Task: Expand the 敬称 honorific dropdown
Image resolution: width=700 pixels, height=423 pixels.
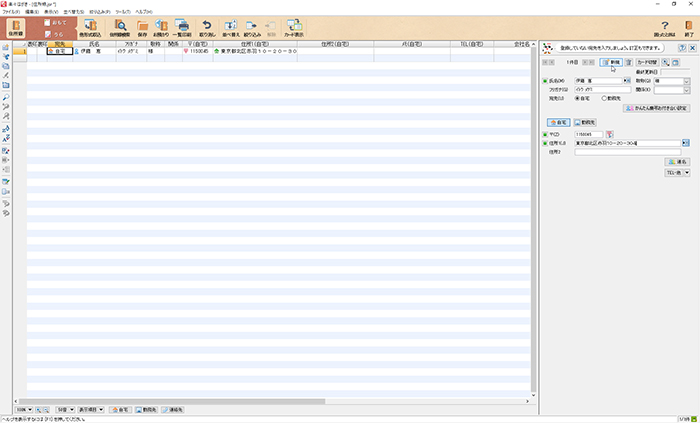Action: (686, 80)
